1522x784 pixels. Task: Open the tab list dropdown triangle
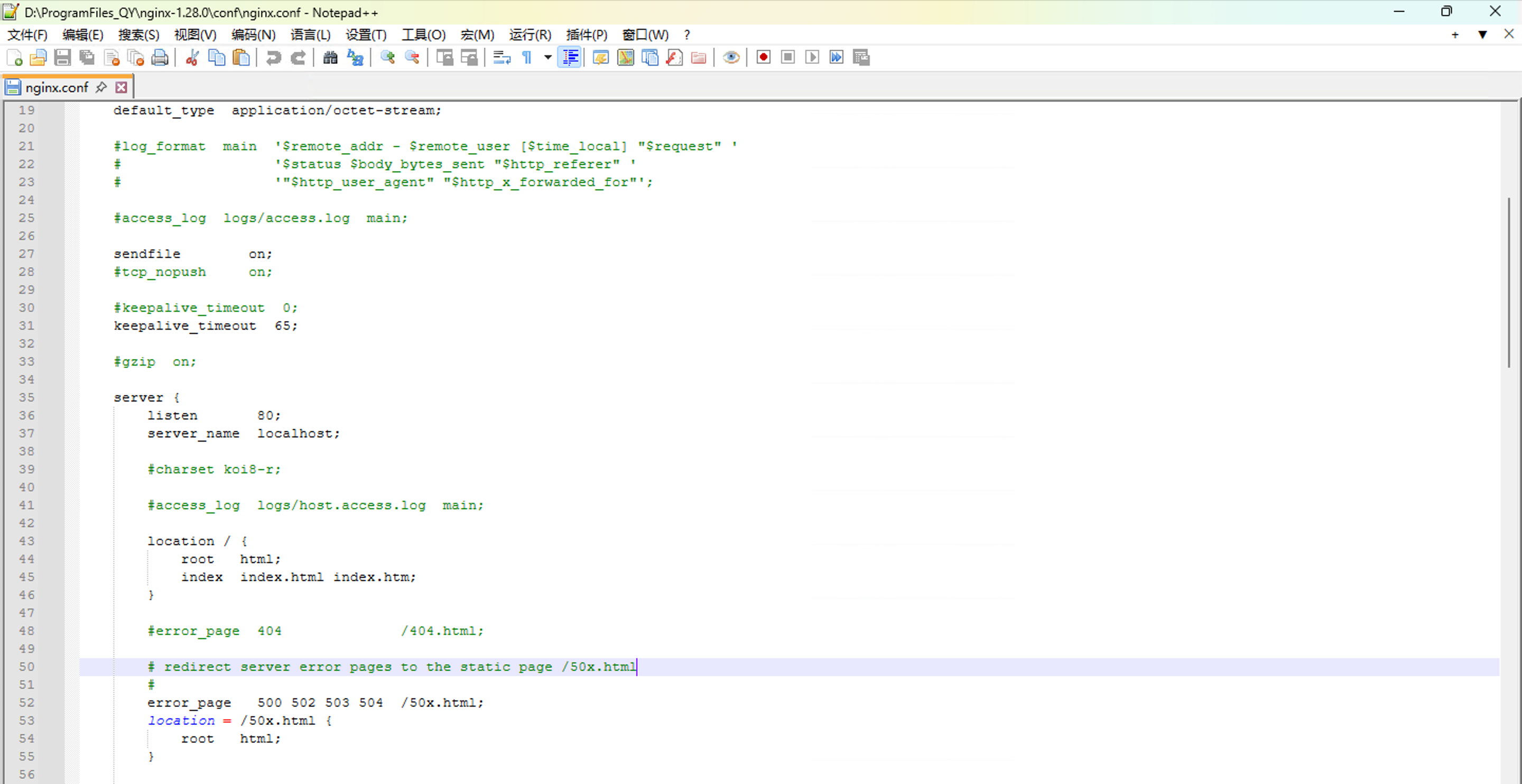(x=1482, y=35)
